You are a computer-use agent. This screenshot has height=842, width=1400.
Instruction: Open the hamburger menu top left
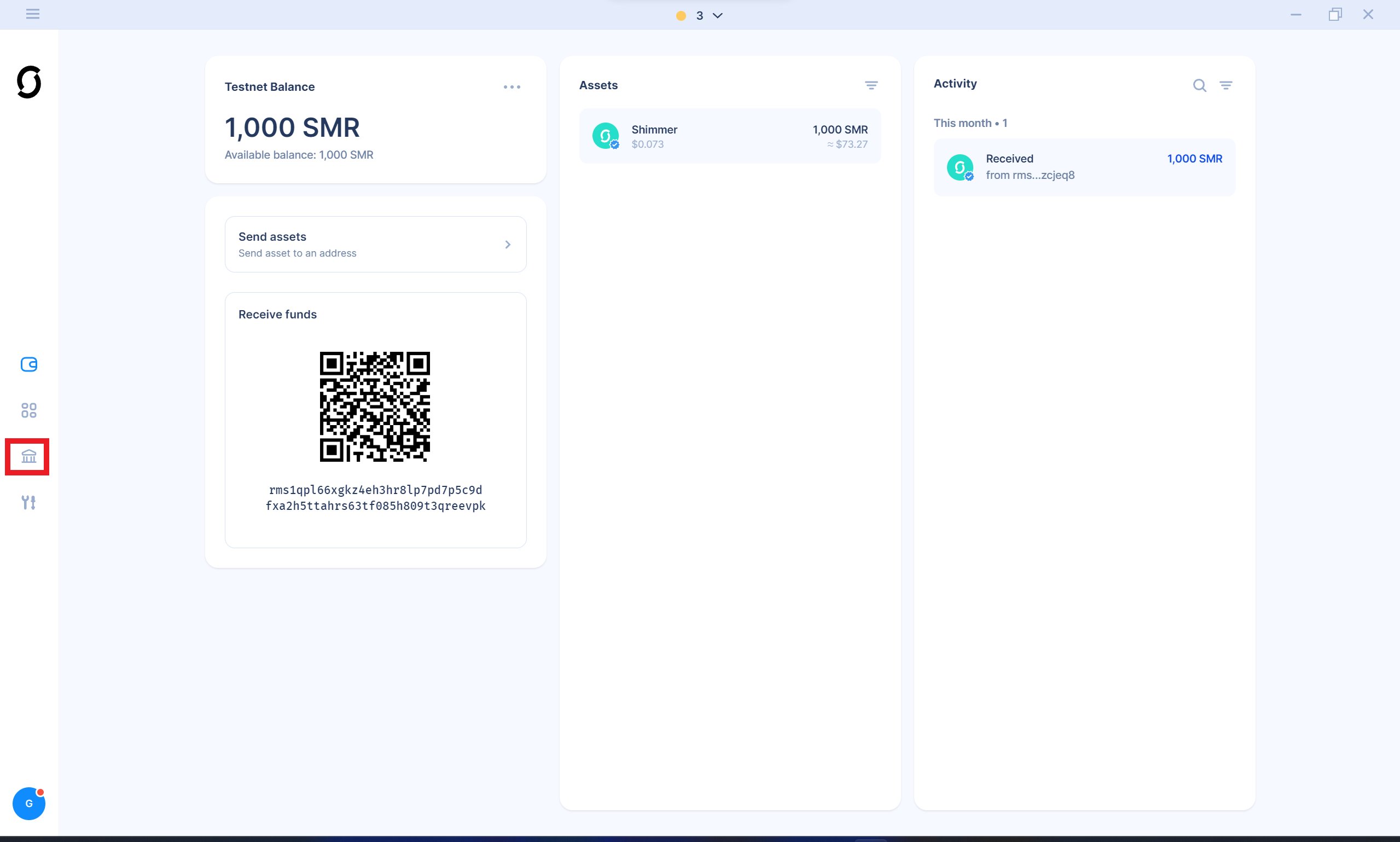(32, 14)
